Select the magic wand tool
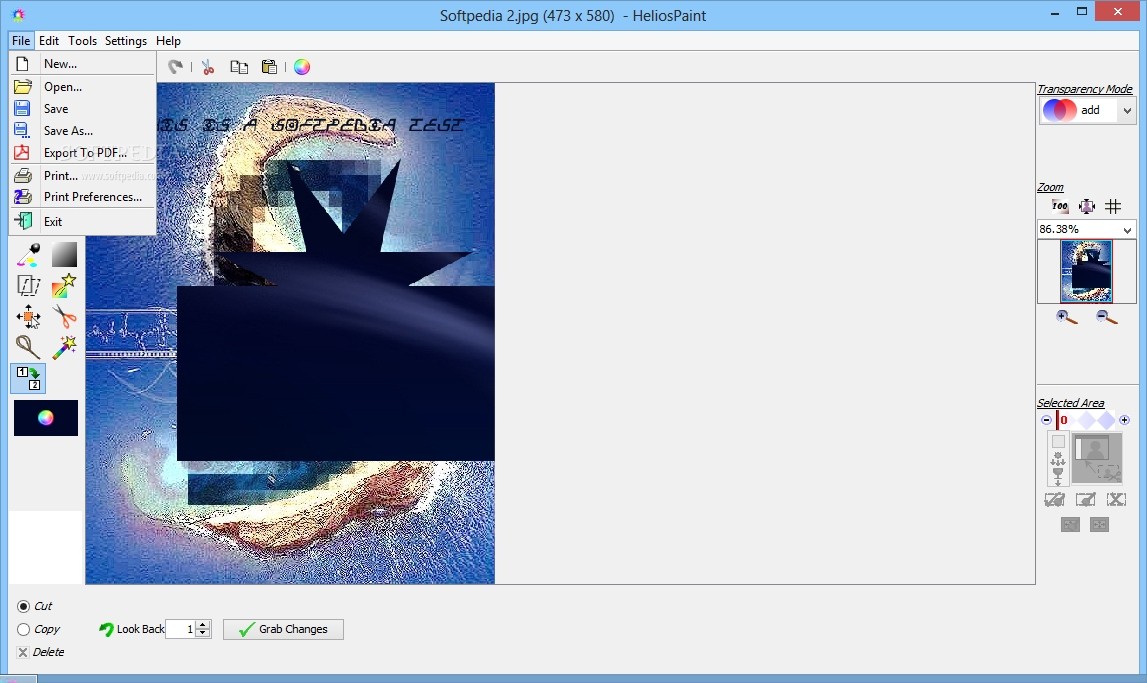The height and width of the screenshot is (683, 1147). click(64, 347)
